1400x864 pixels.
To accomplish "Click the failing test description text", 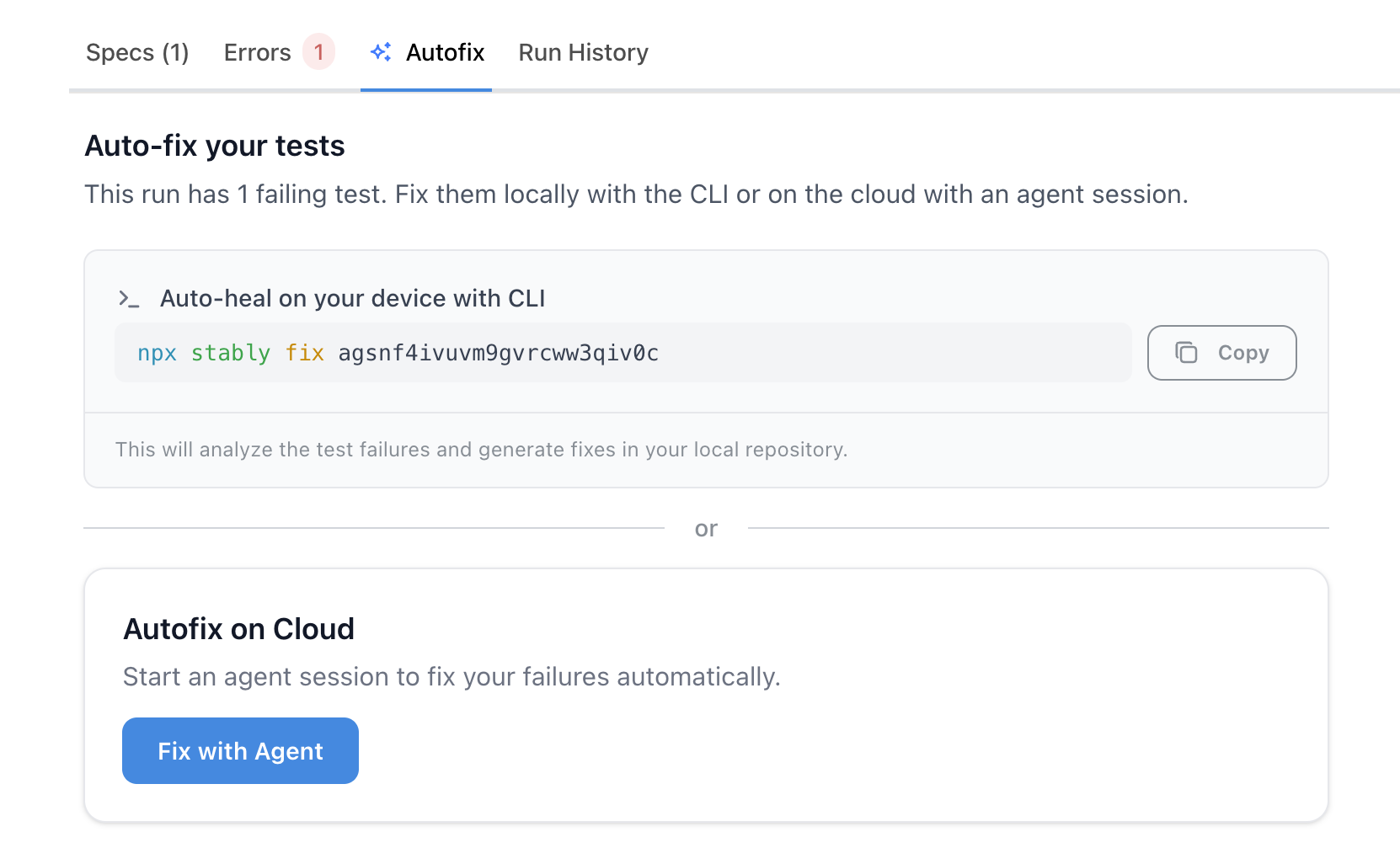I will point(635,194).
